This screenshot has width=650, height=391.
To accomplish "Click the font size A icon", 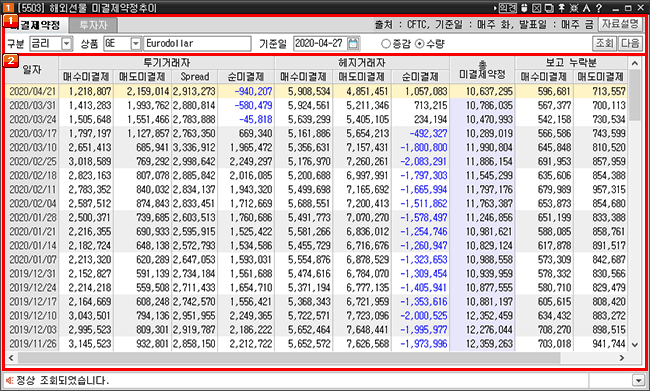I will pos(586,8).
